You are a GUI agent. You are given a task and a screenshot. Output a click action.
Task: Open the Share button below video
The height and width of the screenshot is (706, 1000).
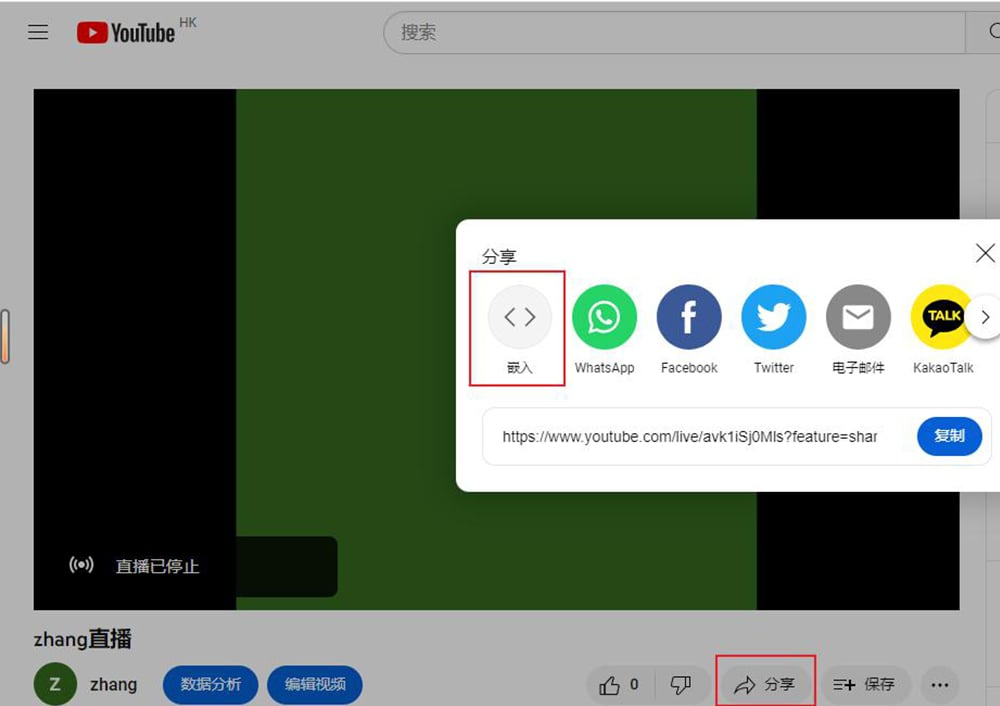tap(766, 685)
